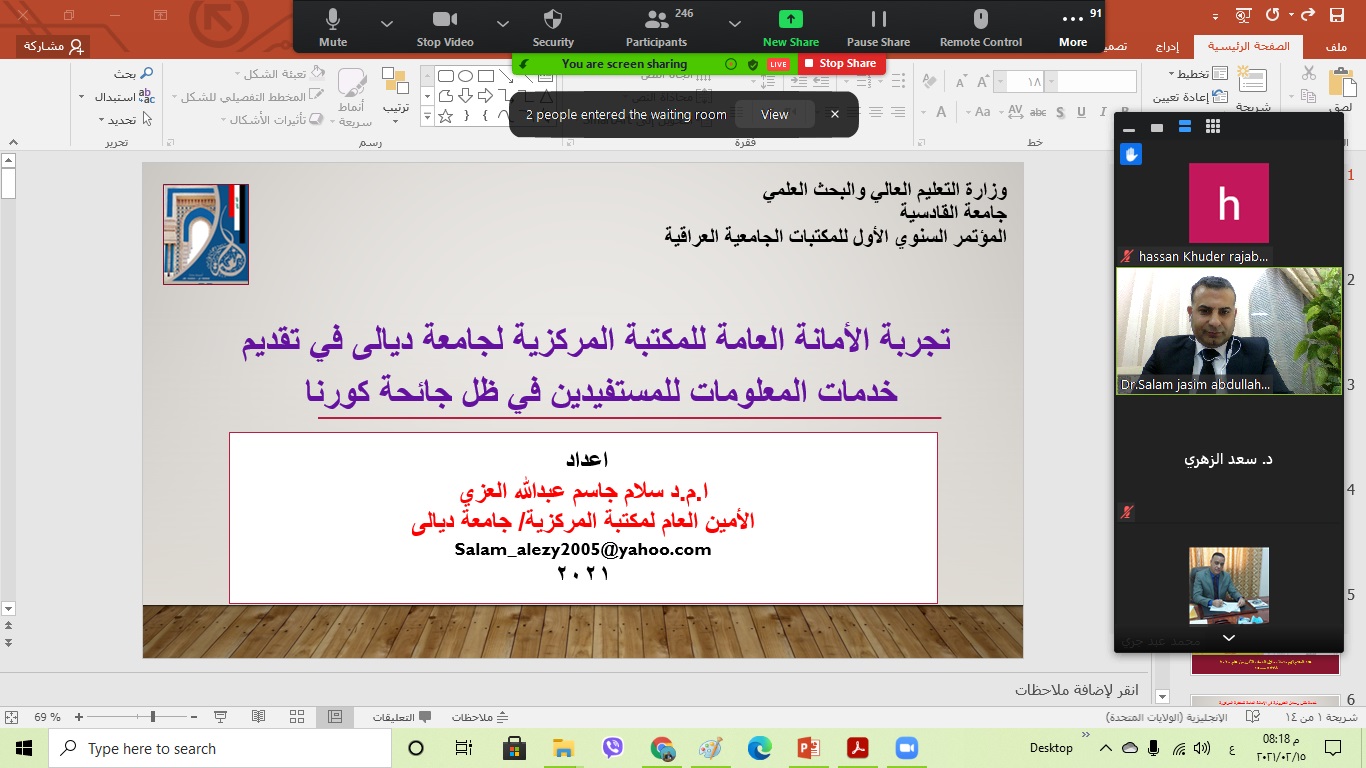Click the New Slide icon

[1252, 82]
